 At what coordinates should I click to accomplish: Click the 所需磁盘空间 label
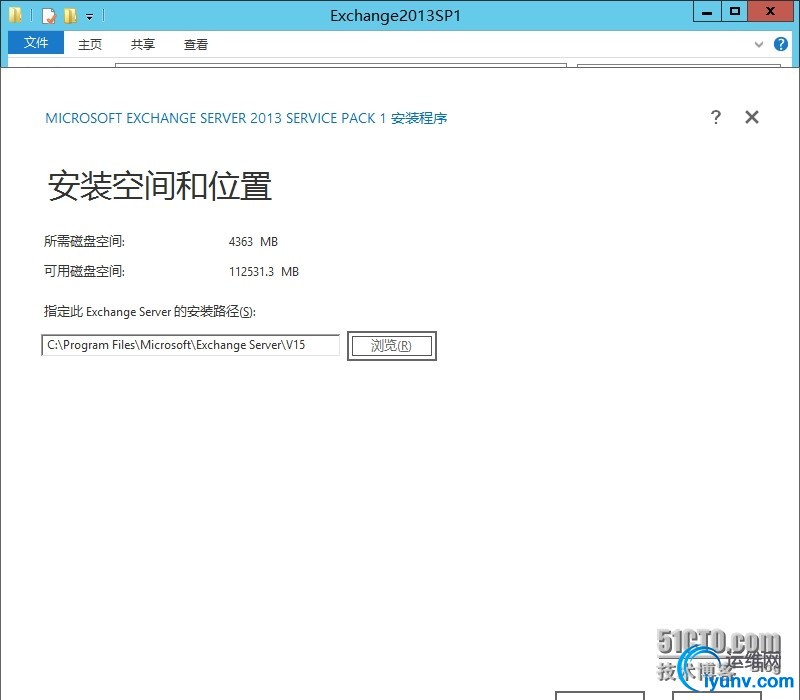click(84, 241)
